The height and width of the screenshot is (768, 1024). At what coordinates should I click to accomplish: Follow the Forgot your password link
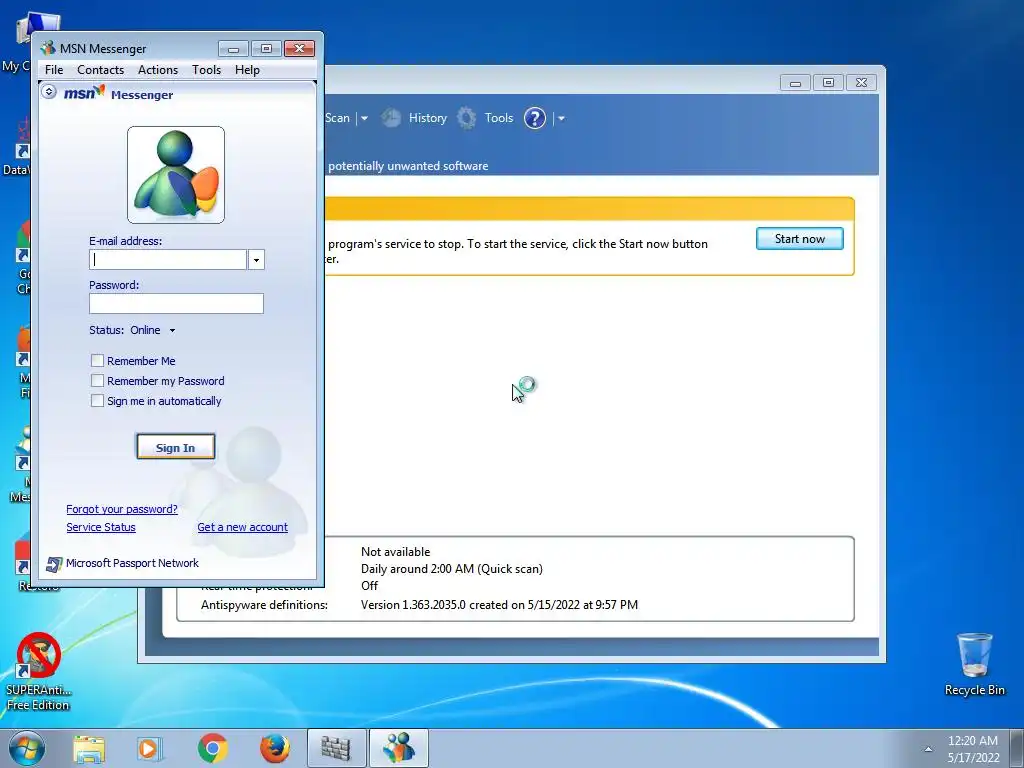point(122,509)
